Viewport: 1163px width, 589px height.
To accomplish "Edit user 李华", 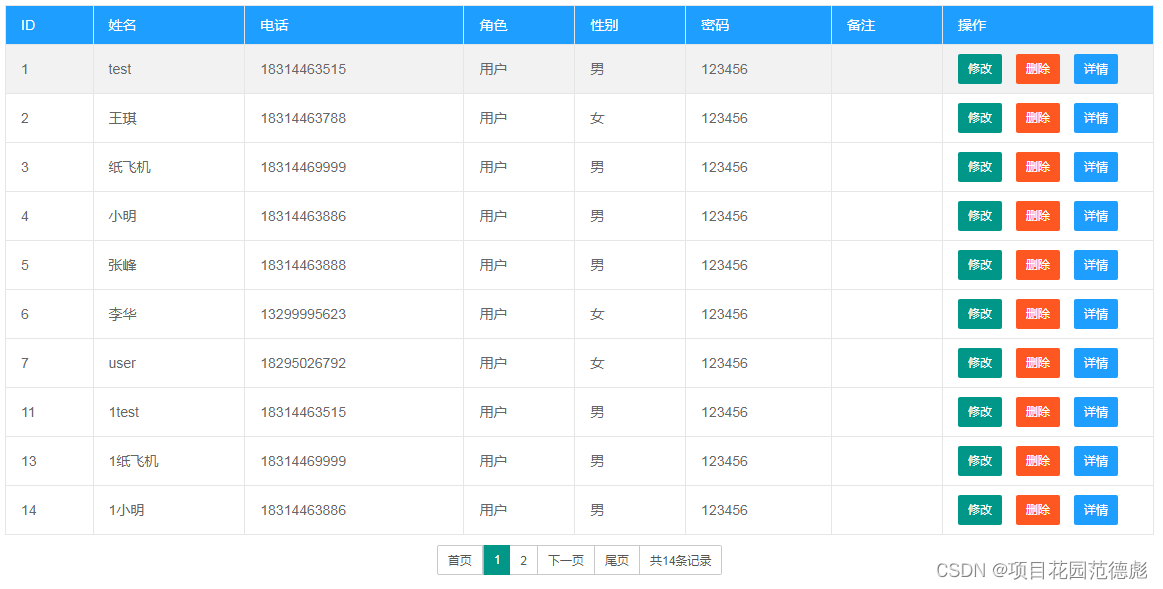I will pyautogui.click(x=979, y=314).
